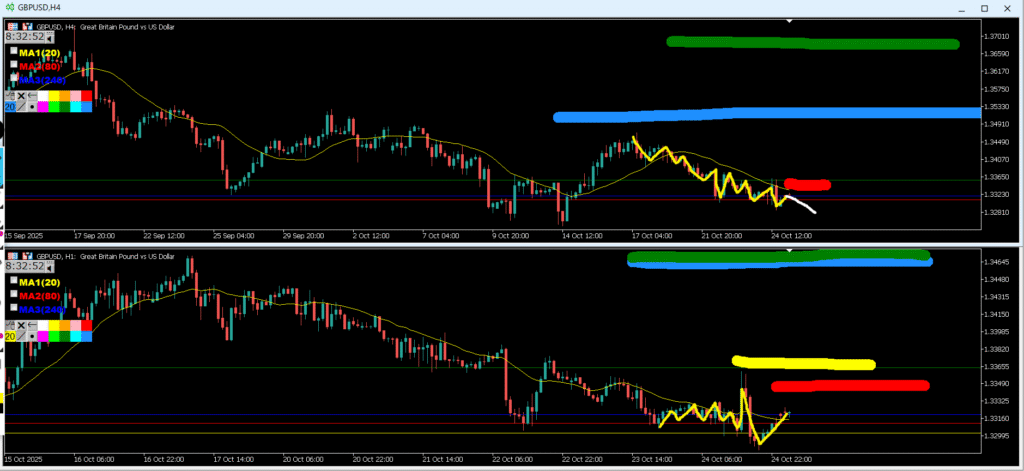Click the left arrow undo icon in H1 panel
This screenshot has width=1024, height=471.
pyautogui.click(x=32, y=325)
